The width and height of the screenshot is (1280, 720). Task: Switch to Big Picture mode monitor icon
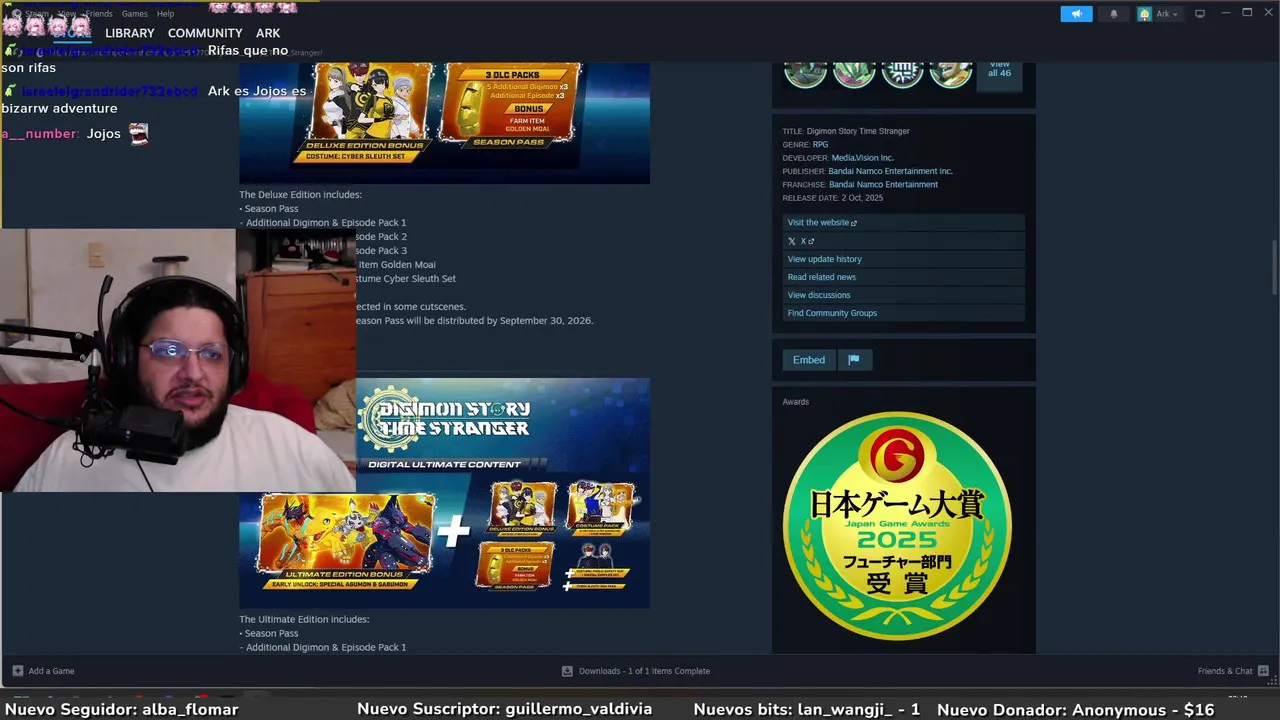click(1200, 14)
